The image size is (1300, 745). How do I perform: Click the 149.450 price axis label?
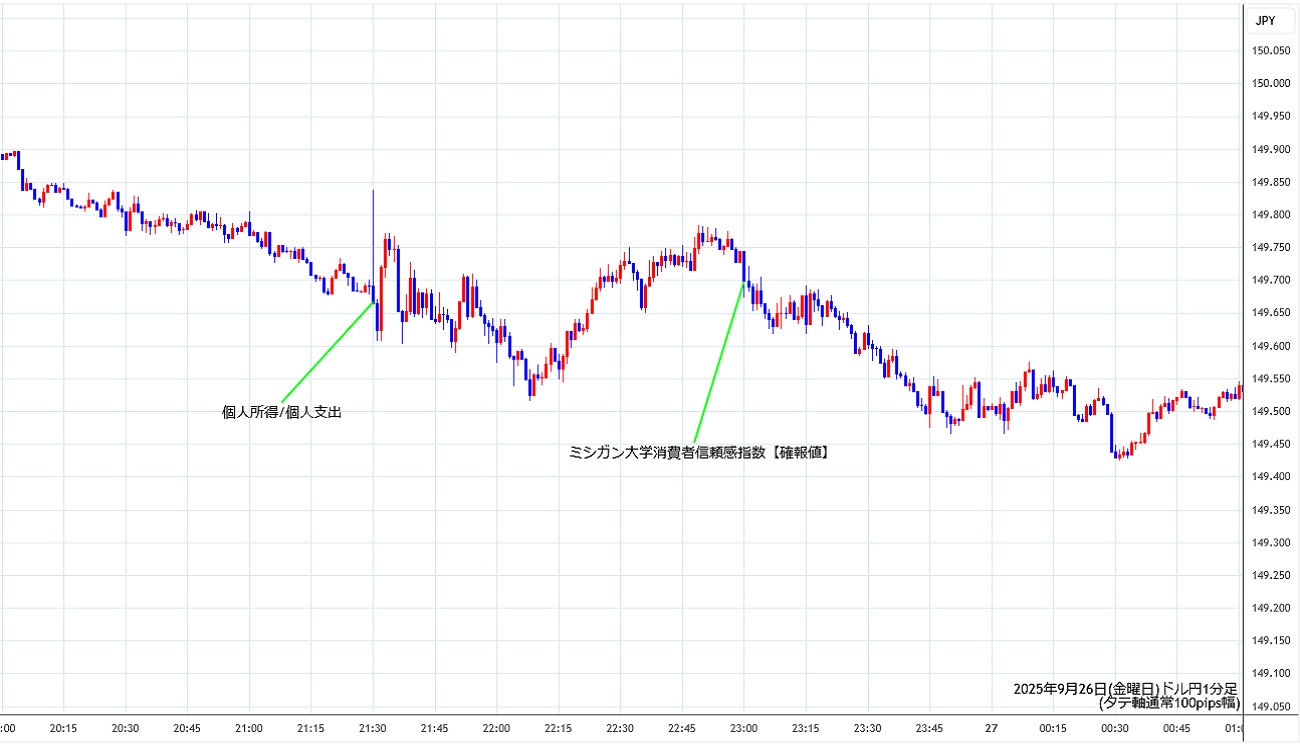pos(1271,445)
